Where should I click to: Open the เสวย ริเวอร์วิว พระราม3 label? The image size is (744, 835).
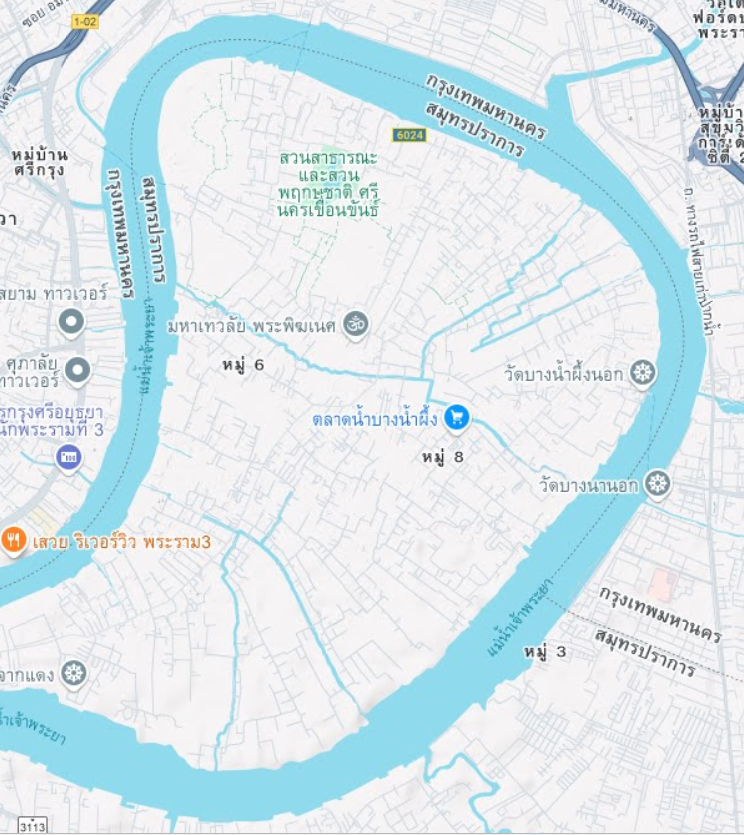(121, 542)
